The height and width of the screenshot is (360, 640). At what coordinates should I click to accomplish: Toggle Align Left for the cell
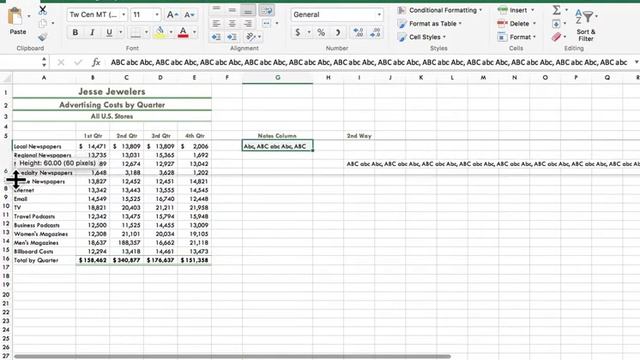[216, 24]
